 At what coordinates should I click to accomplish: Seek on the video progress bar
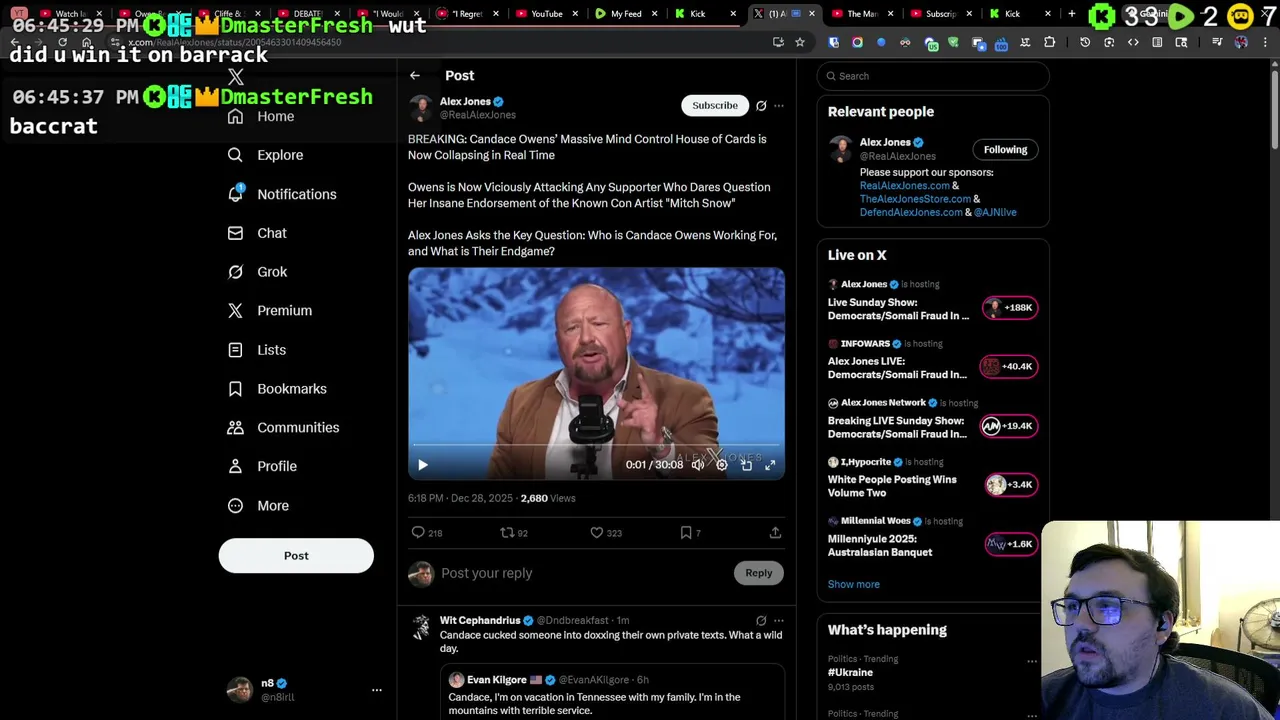click(x=596, y=445)
